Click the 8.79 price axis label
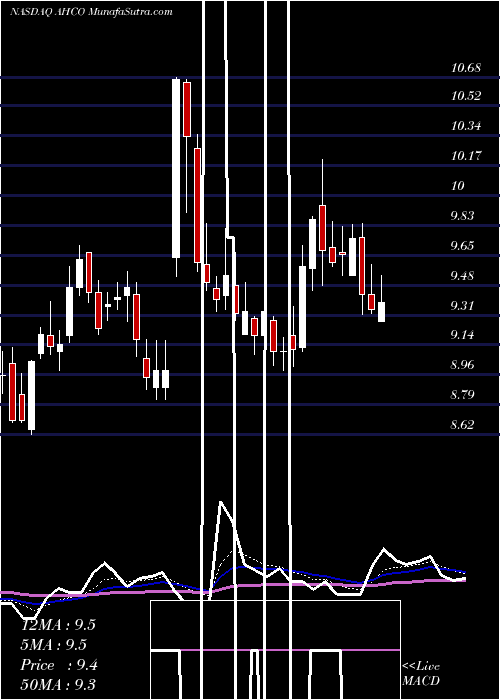The height and width of the screenshot is (700, 500). tap(462, 395)
